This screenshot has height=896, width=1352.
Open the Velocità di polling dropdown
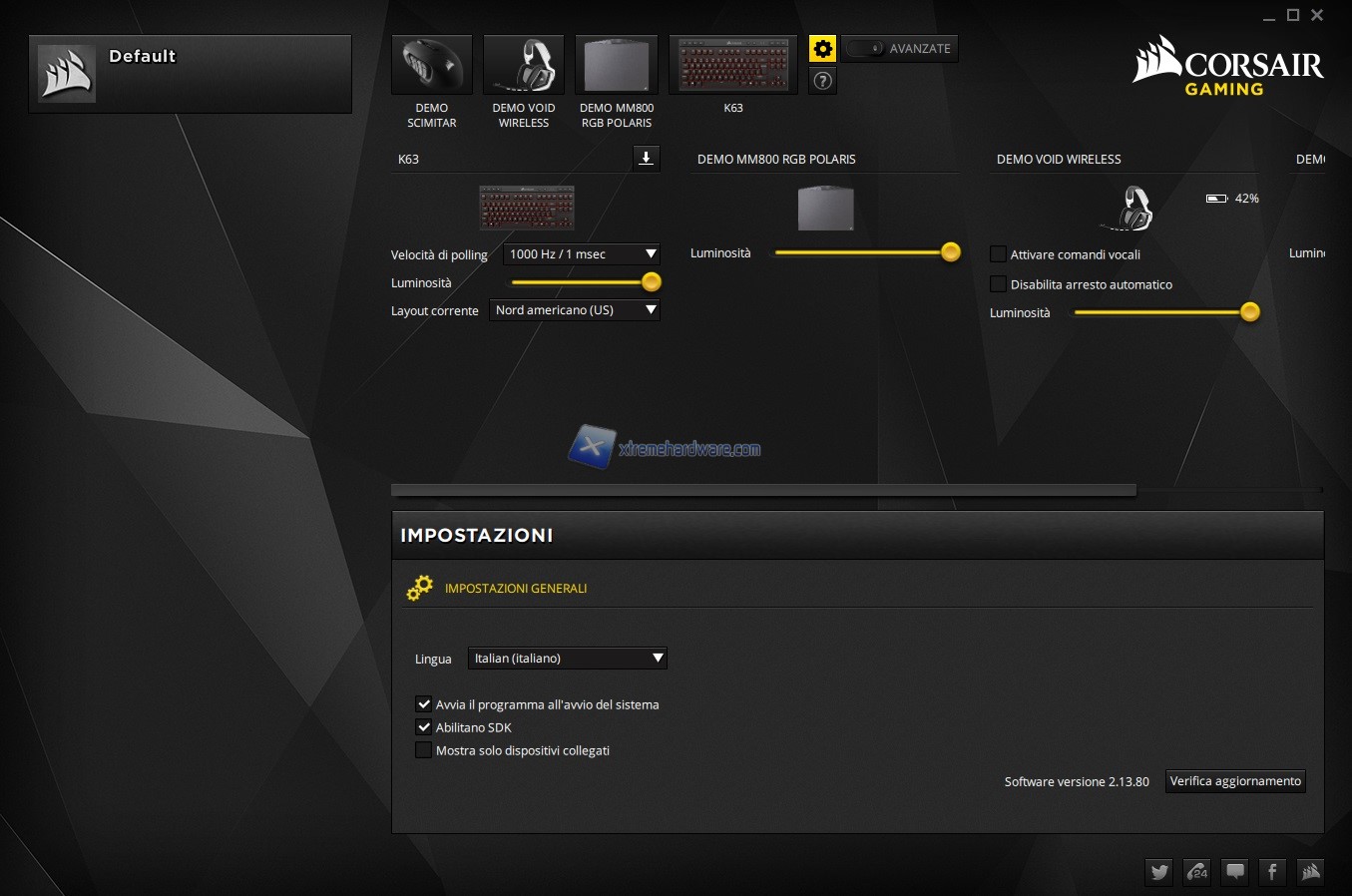(x=582, y=254)
